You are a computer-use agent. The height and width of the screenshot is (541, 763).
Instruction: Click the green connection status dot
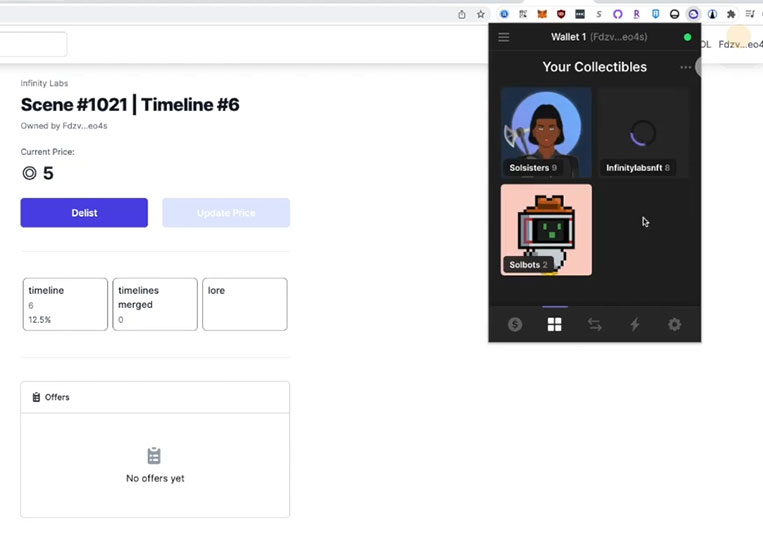pos(687,37)
